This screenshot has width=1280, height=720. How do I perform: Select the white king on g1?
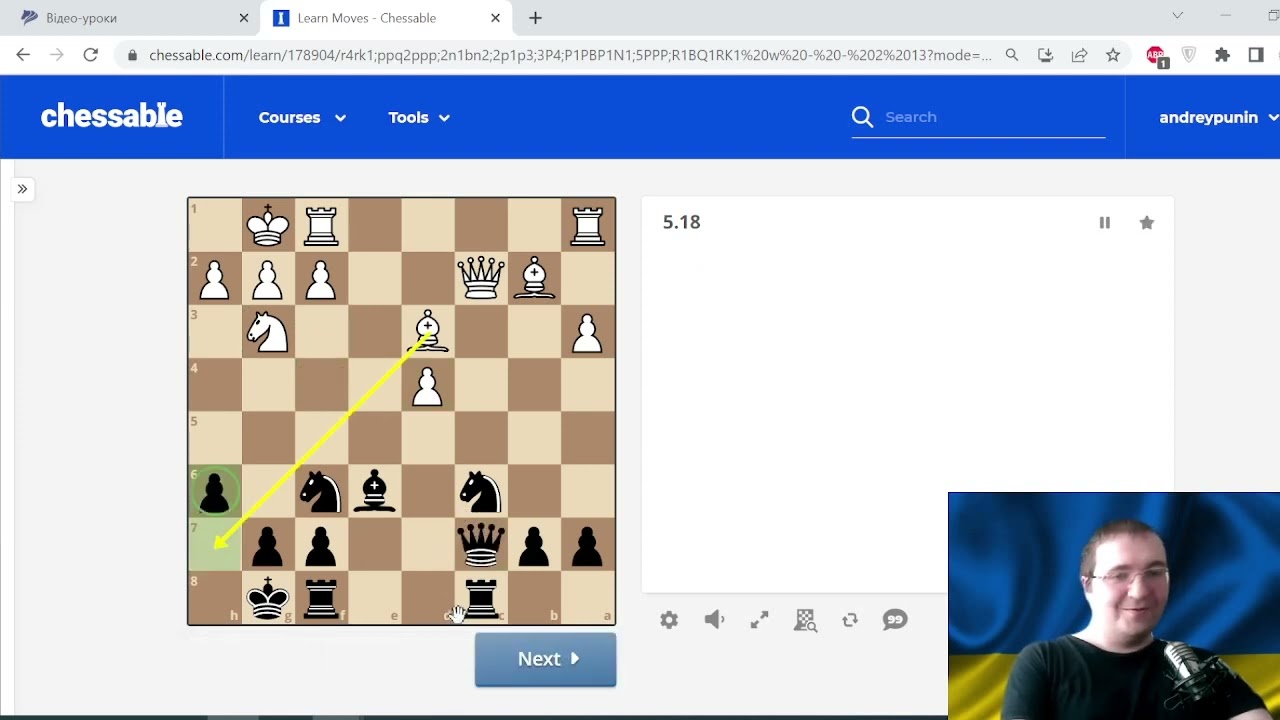point(268,225)
